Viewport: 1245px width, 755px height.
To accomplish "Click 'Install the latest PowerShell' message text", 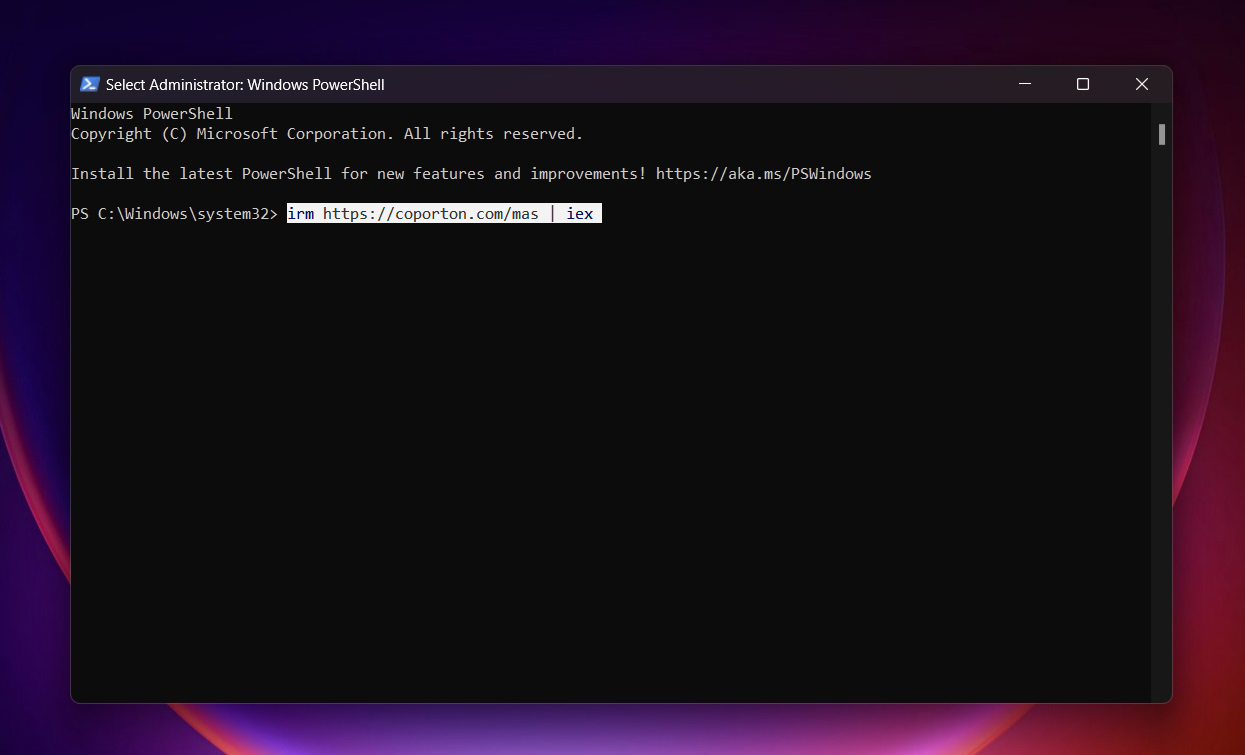I will tap(200, 174).
